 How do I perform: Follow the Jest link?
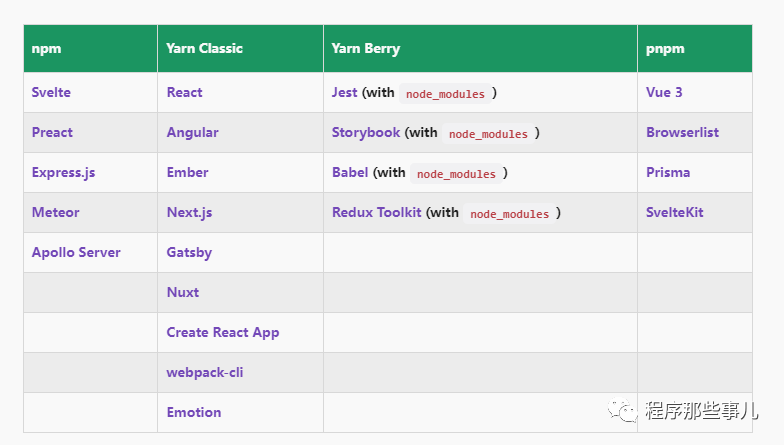coord(344,92)
